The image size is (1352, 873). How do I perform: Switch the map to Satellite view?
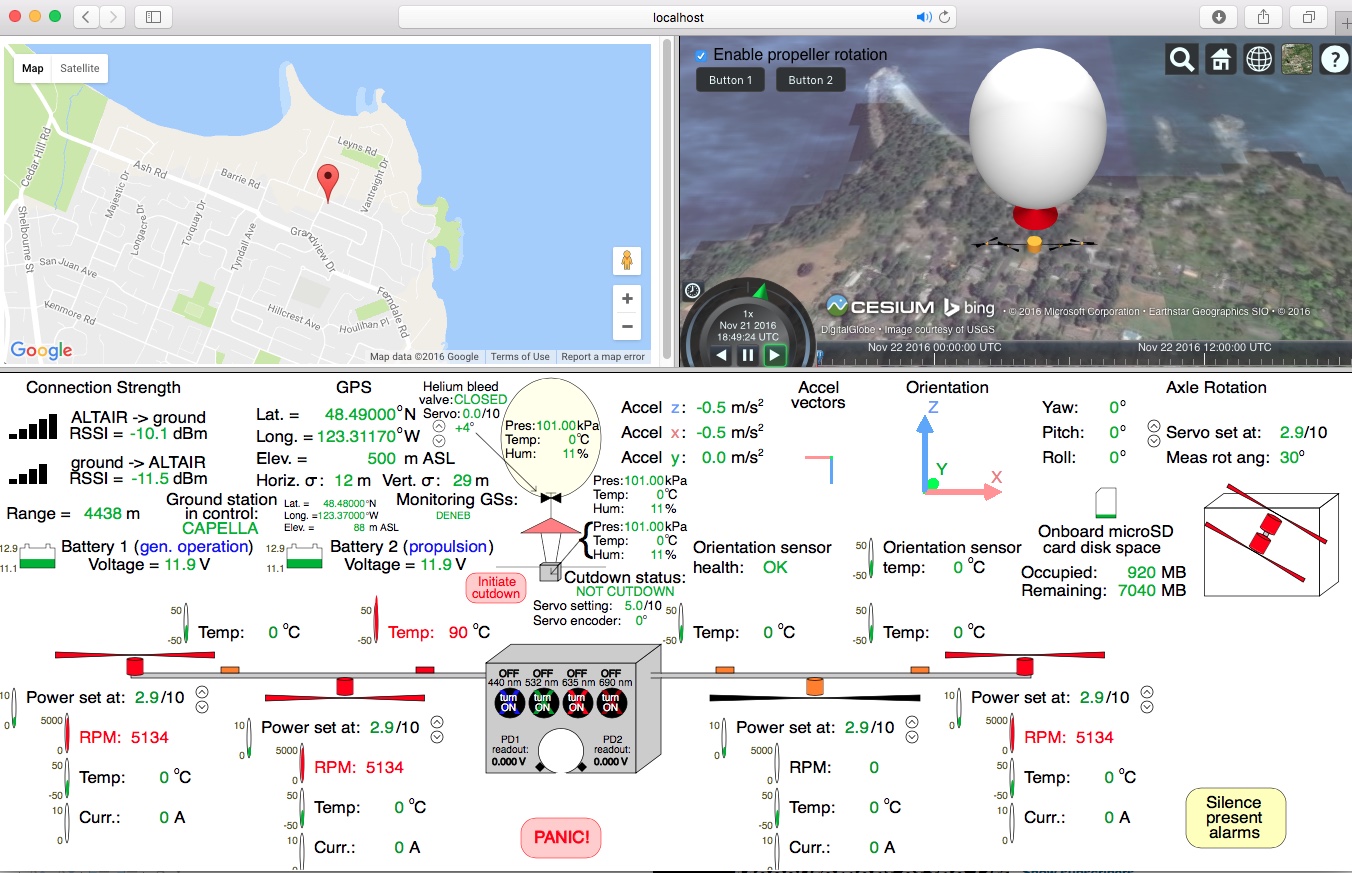click(80, 68)
